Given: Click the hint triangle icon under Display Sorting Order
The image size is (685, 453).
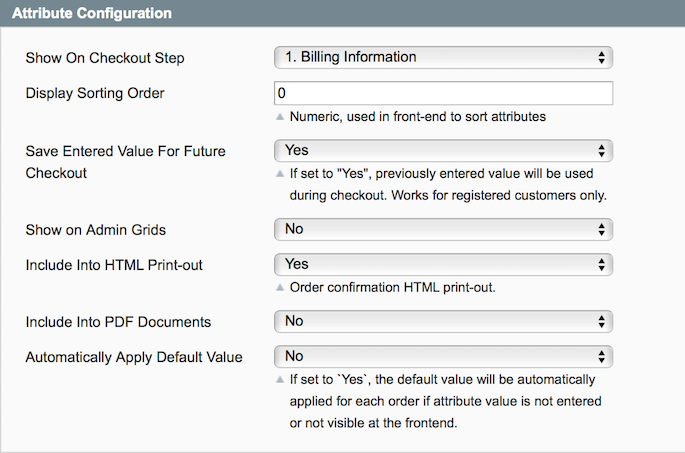Looking at the screenshot, I should (x=280, y=117).
